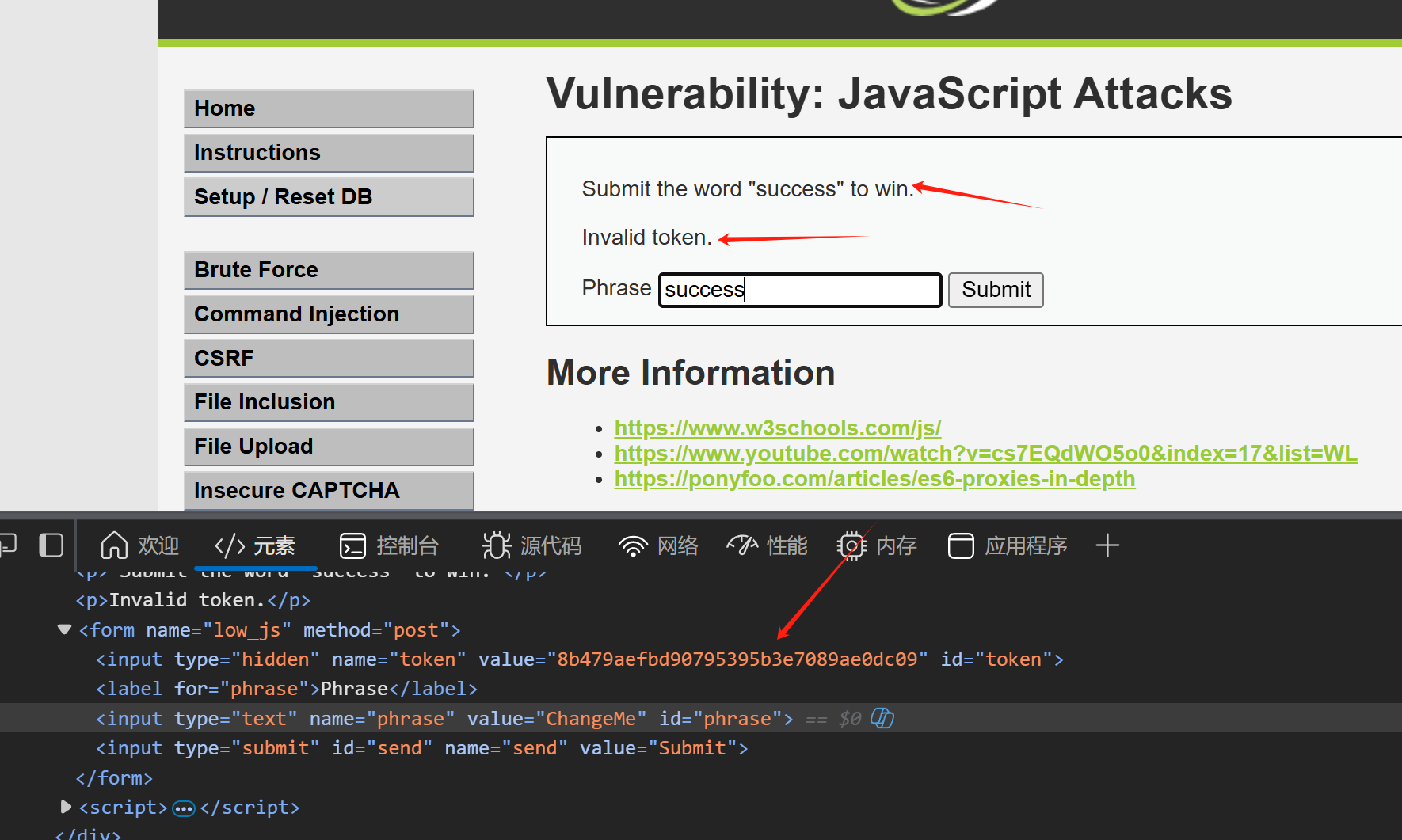Go to Command Injection vulnerability
1402x840 pixels.
(x=329, y=314)
